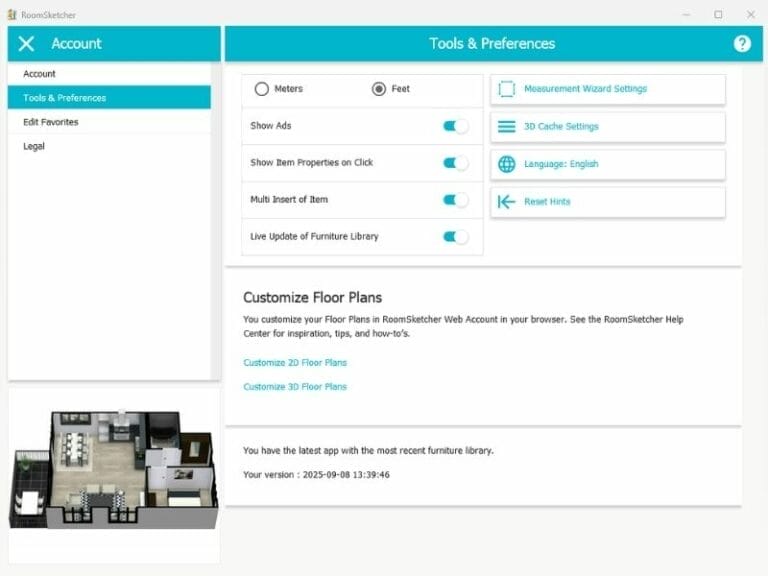Open Edit Favorites in sidebar
Screen dimensions: 768x576
pos(109,122)
